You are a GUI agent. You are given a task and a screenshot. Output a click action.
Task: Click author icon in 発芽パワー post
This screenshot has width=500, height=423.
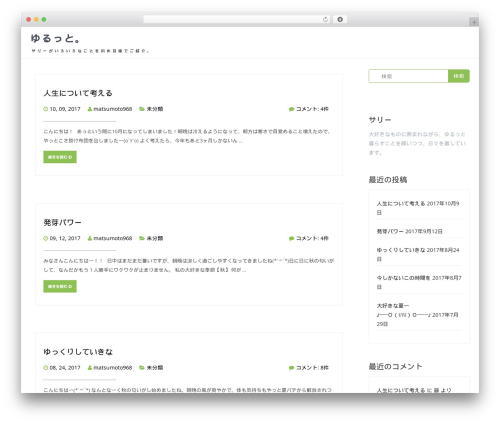pyautogui.click(x=90, y=238)
